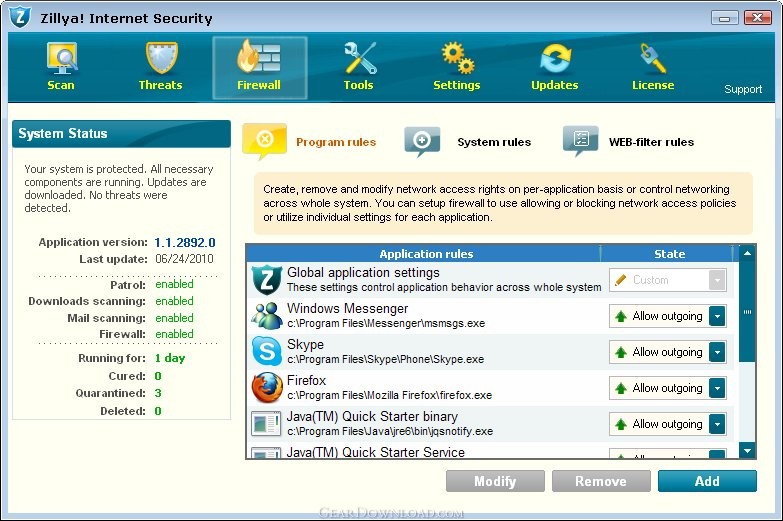Image resolution: width=783 pixels, height=521 pixels.
Task: Click application version 1.1.2892.0
Action: point(185,243)
